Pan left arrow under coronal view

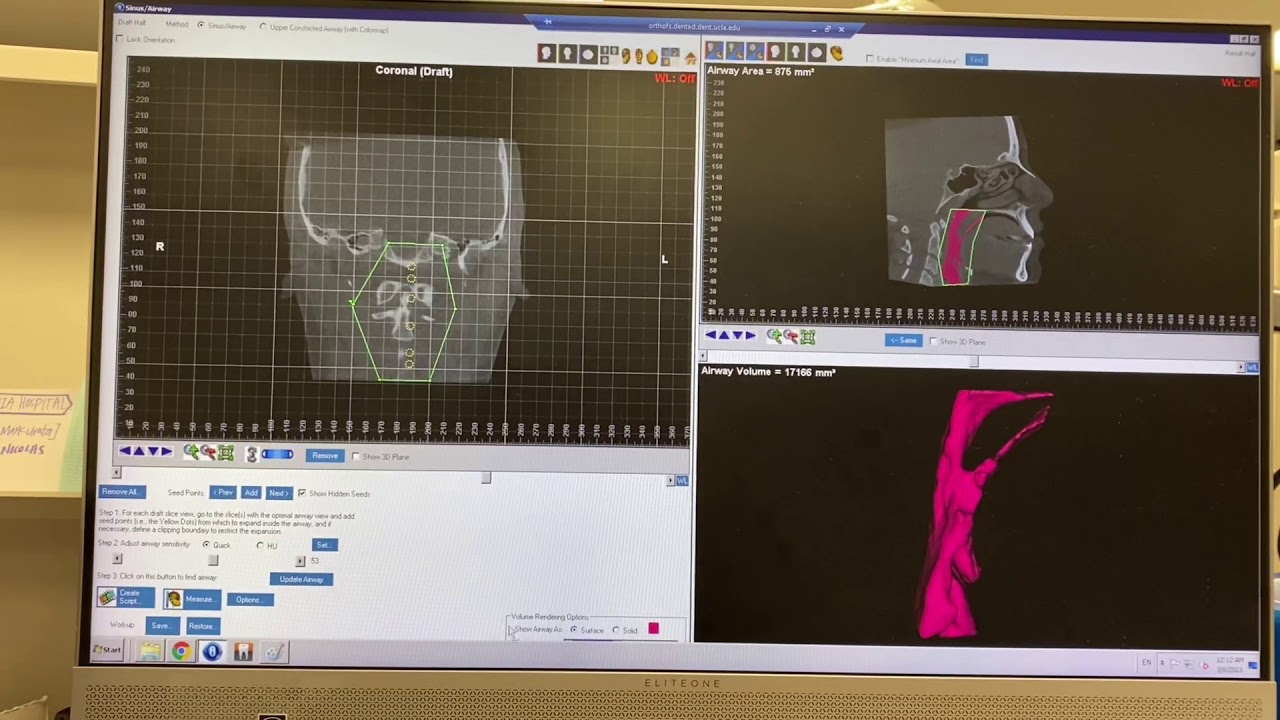(125, 451)
